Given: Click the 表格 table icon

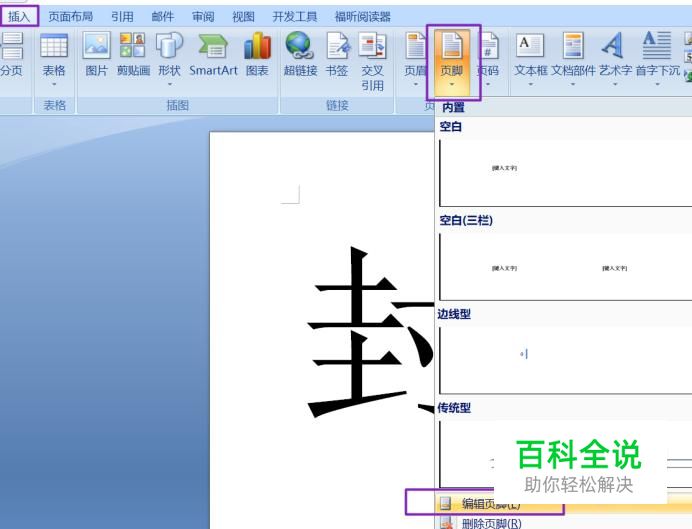Looking at the screenshot, I should [54, 46].
